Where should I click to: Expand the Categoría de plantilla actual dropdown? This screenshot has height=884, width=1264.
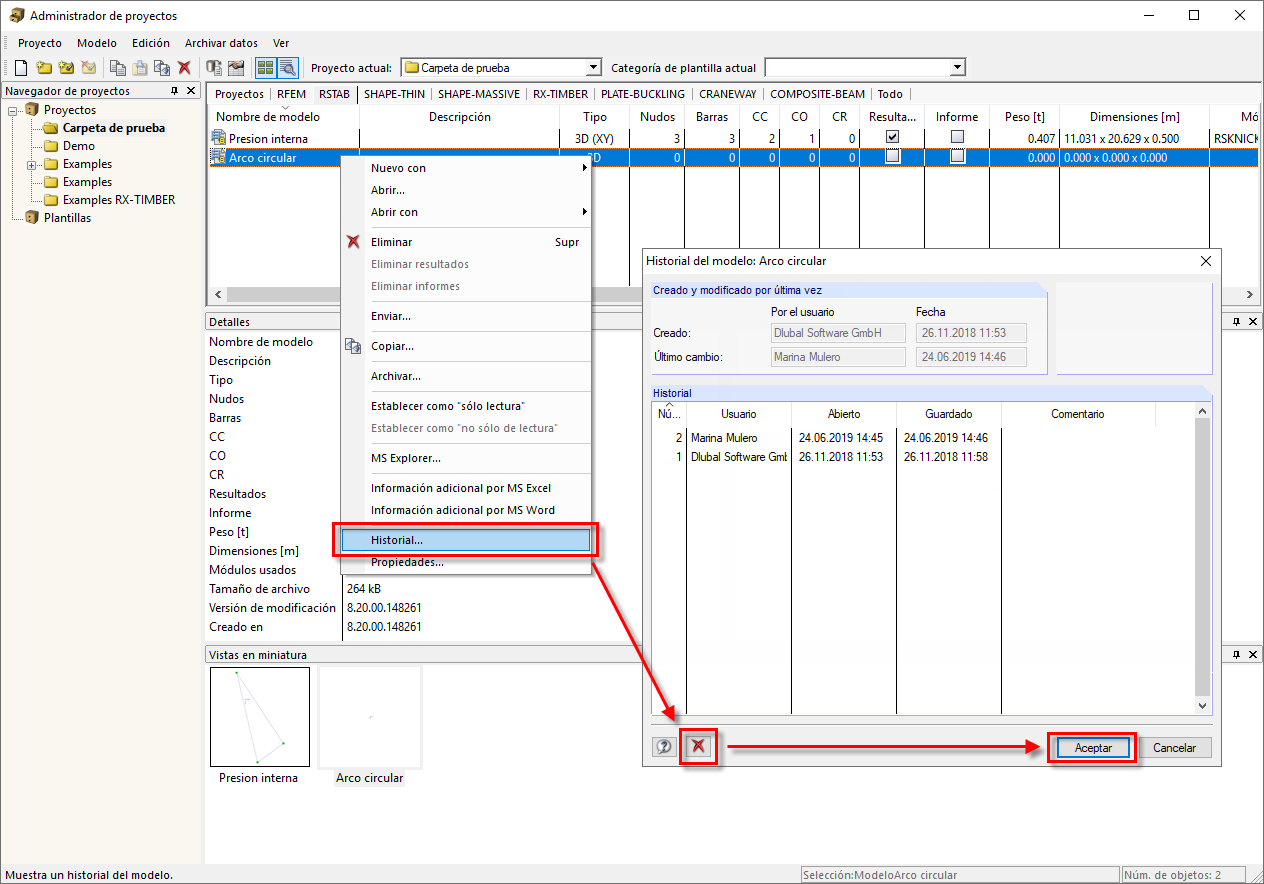pos(958,67)
